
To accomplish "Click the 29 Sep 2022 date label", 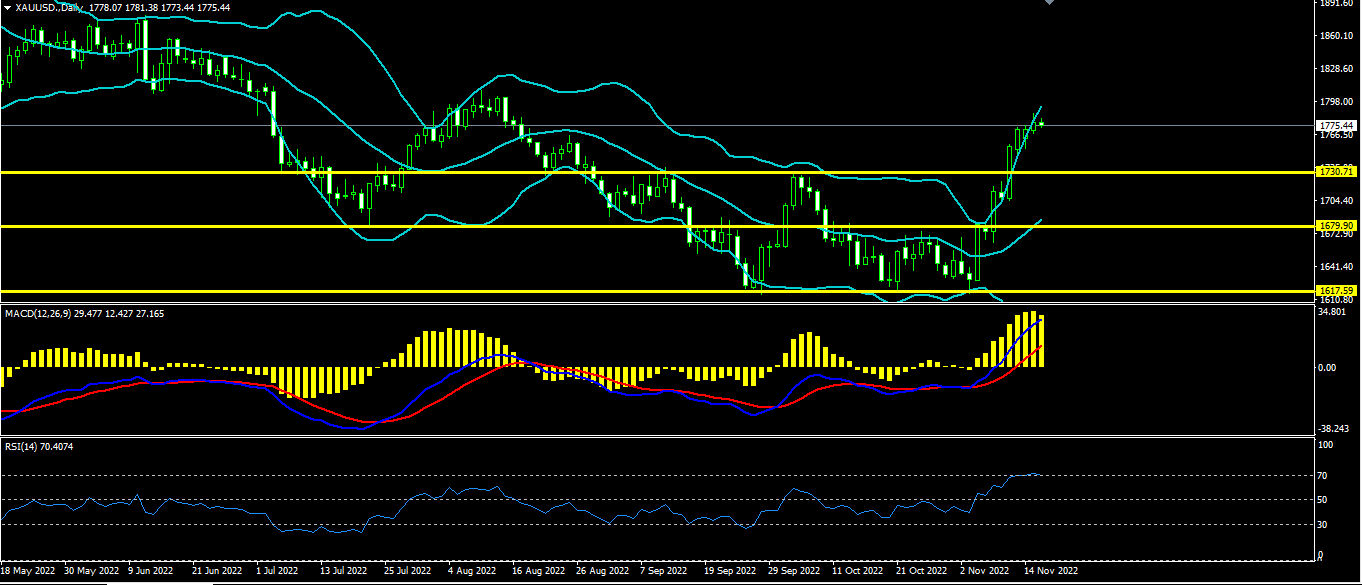I will [794, 571].
